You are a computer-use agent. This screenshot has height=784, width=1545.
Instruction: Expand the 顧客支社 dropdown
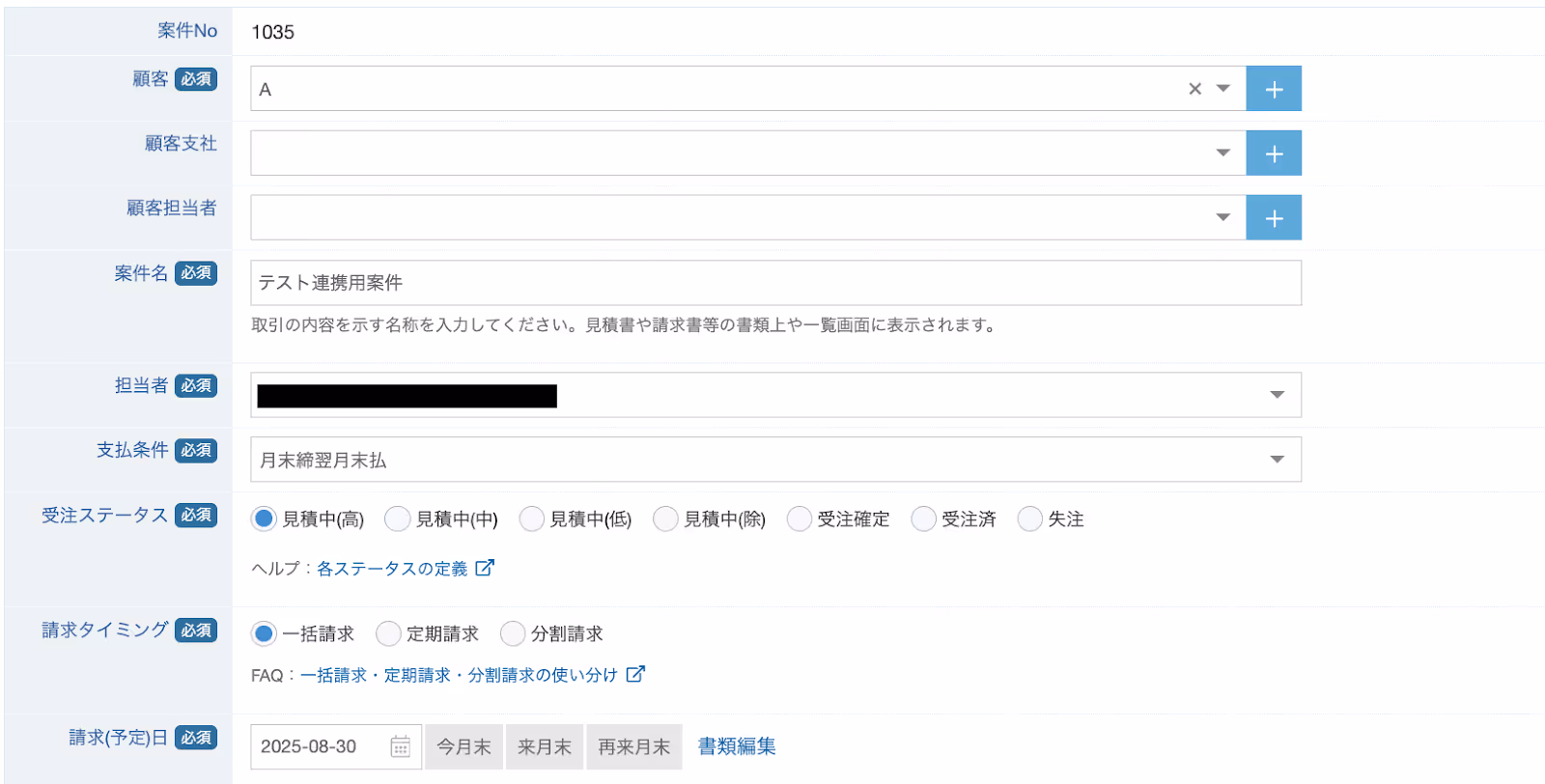click(1223, 153)
